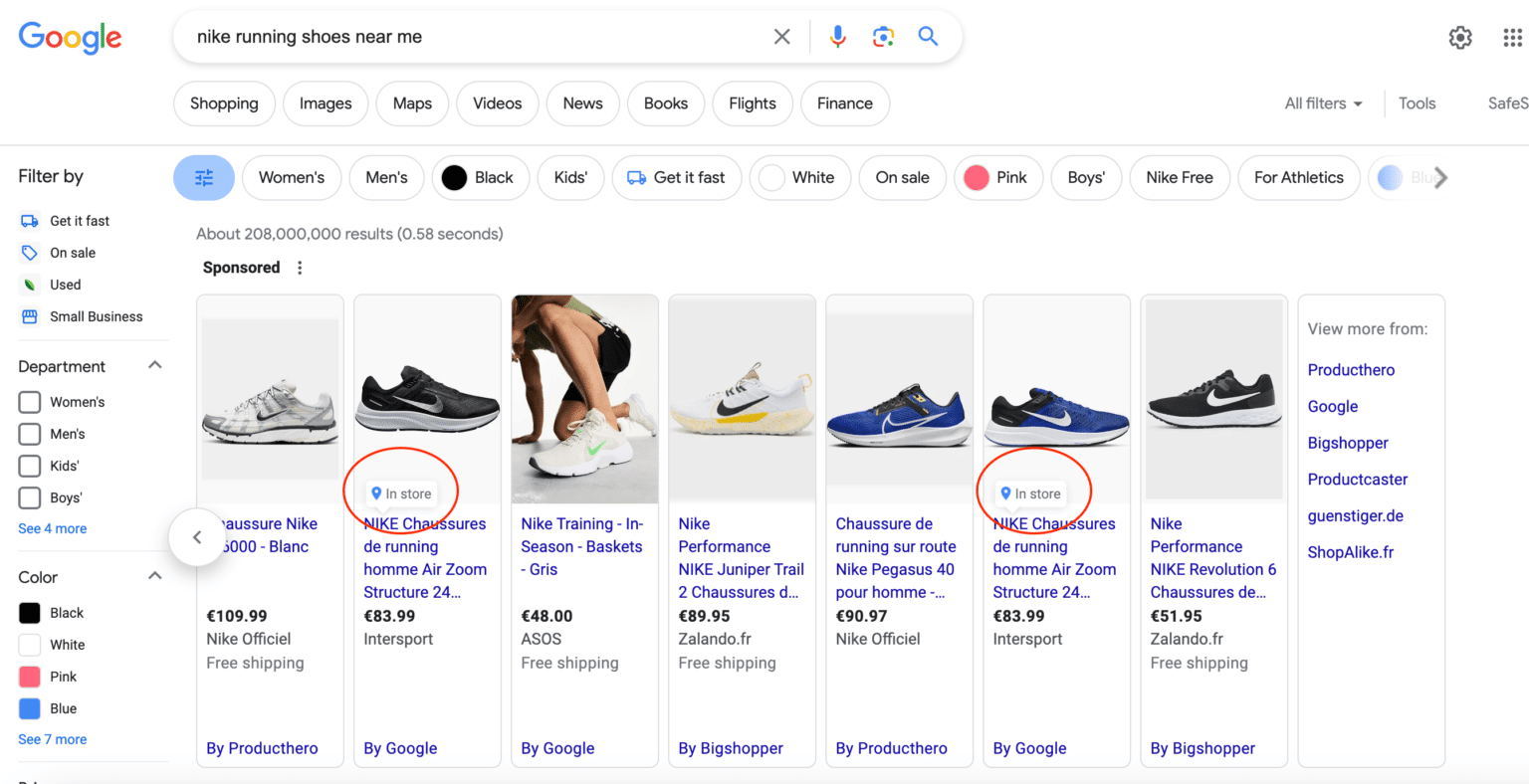Click the blue Nike Pegasus 40 product thumbnail
Viewport: 1529px width, 784px height.
pos(899,398)
